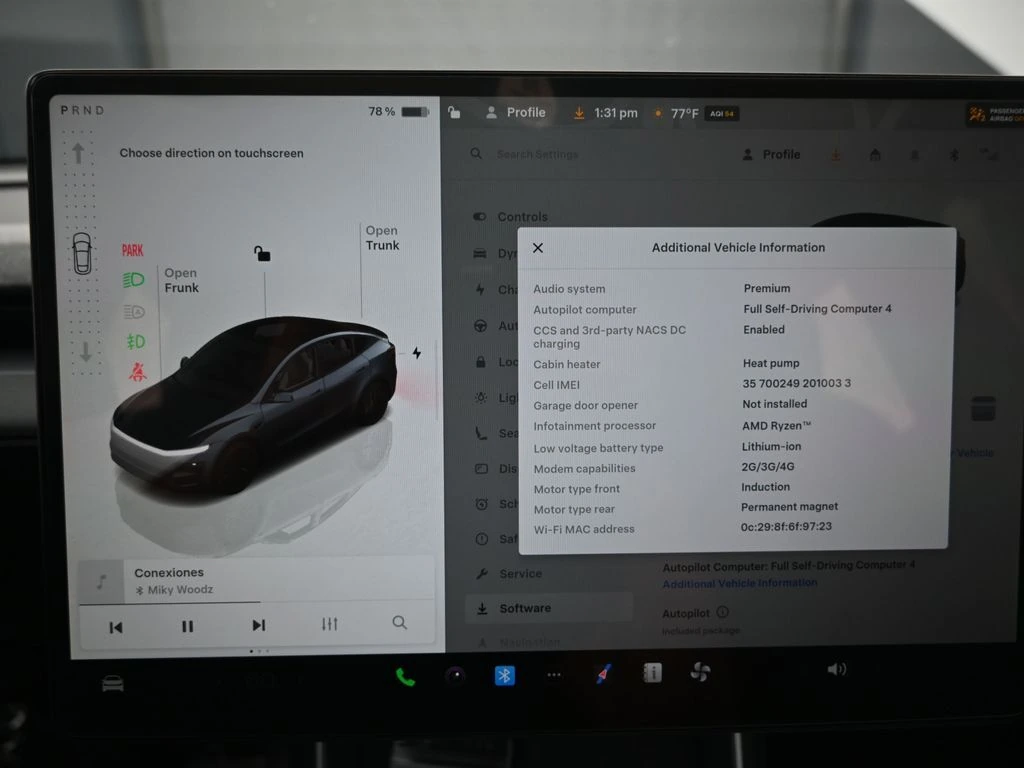Tap Open Trunk button
Viewport: 1024px width, 768px height.
[382, 238]
